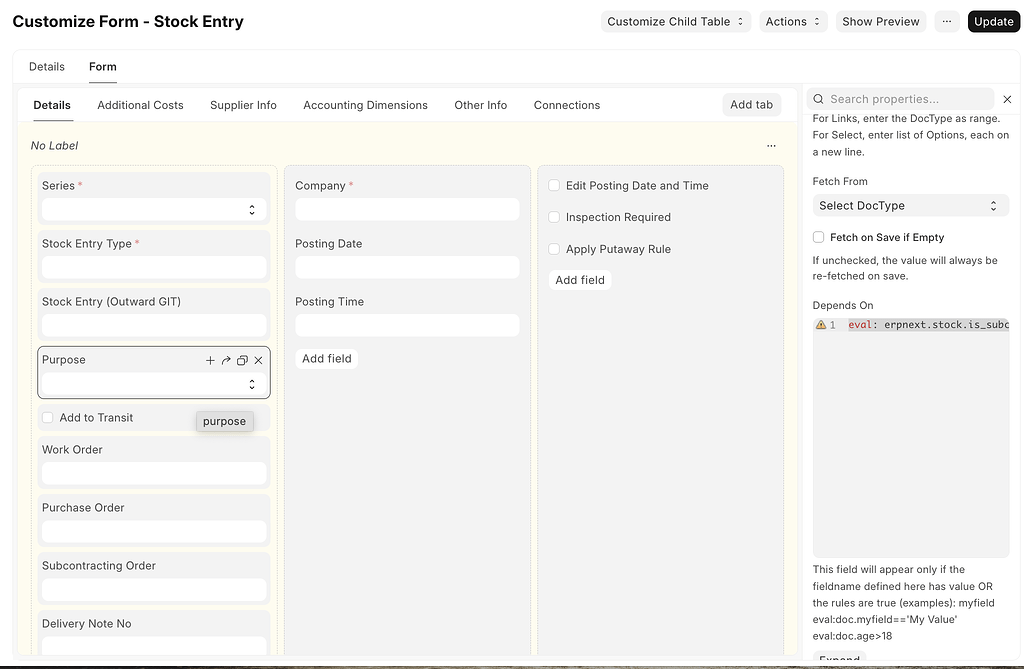
Task: Click Show Preview
Action: (x=880, y=20)
